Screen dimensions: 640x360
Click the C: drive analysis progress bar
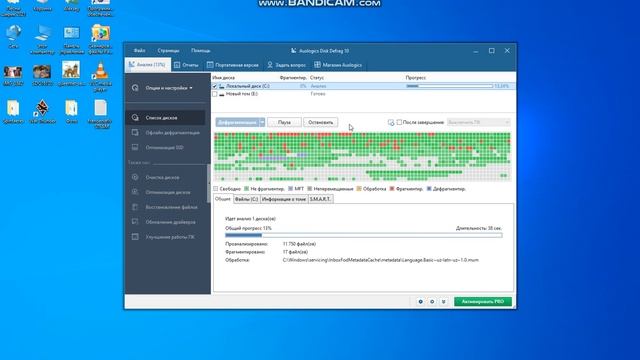pyautogui.click(x=449, y=86)
